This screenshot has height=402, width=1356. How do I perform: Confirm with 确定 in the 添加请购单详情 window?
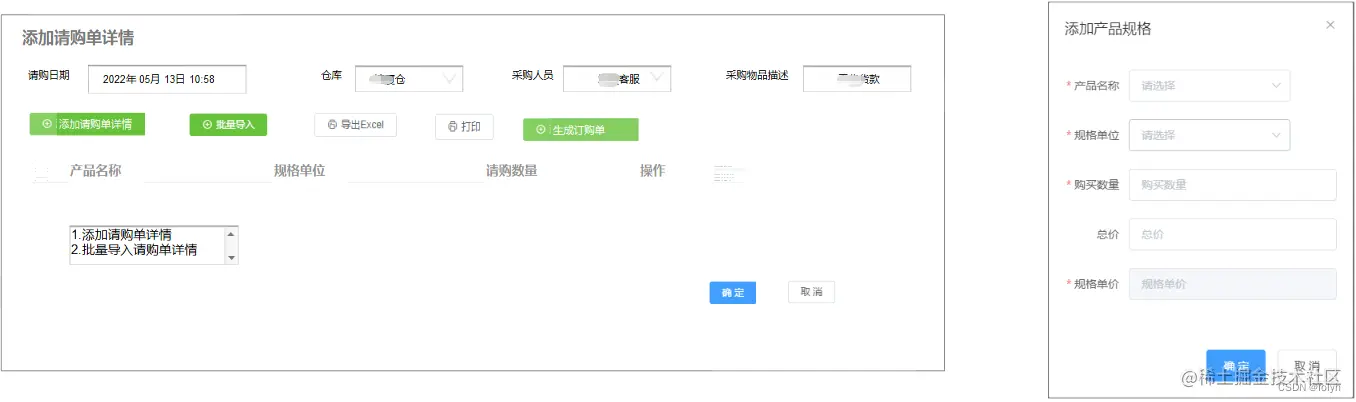[x=732, y=292]
